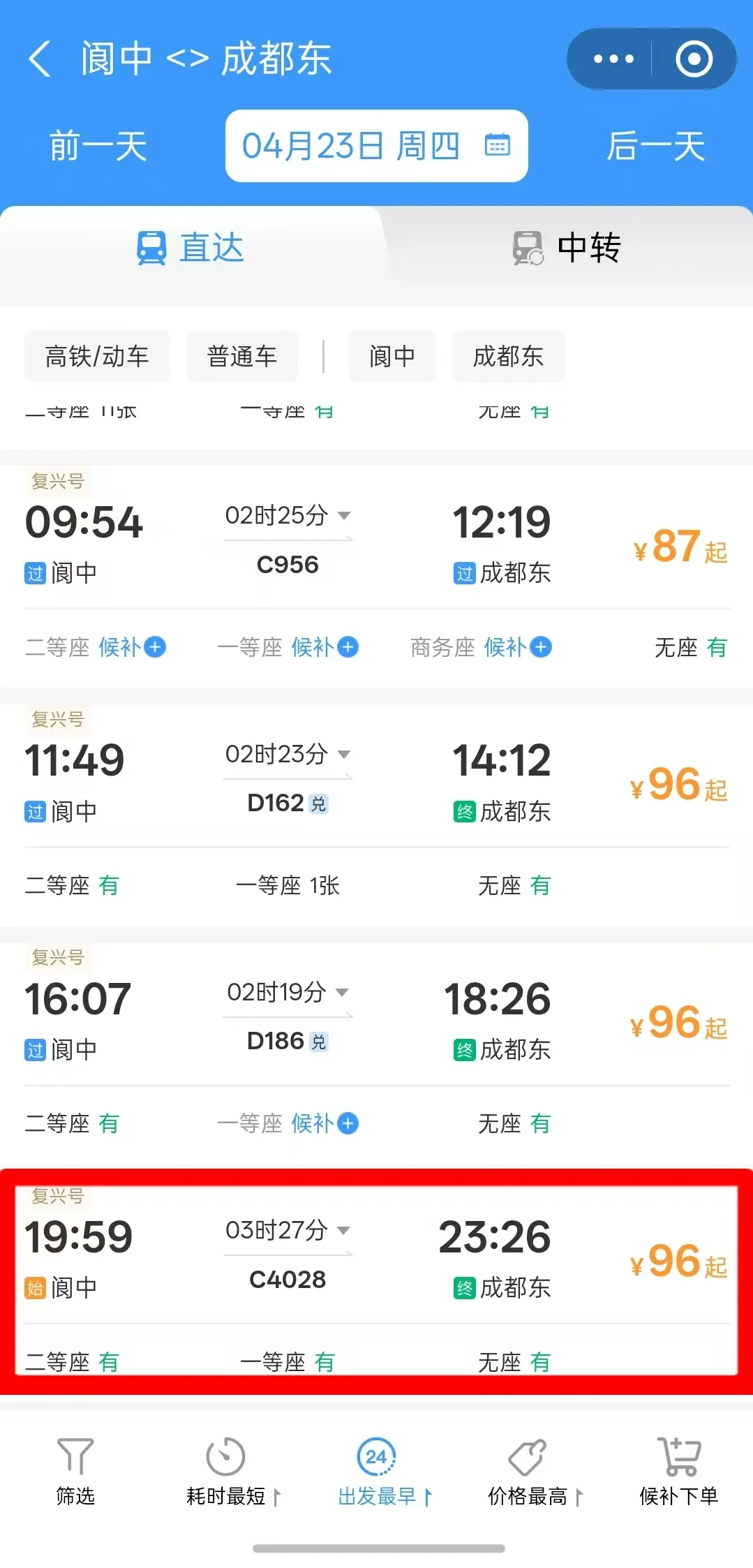
Task: Toggle the 高铁/动车 filter chip
Action: pyautogui.click(x=97, y=357)
